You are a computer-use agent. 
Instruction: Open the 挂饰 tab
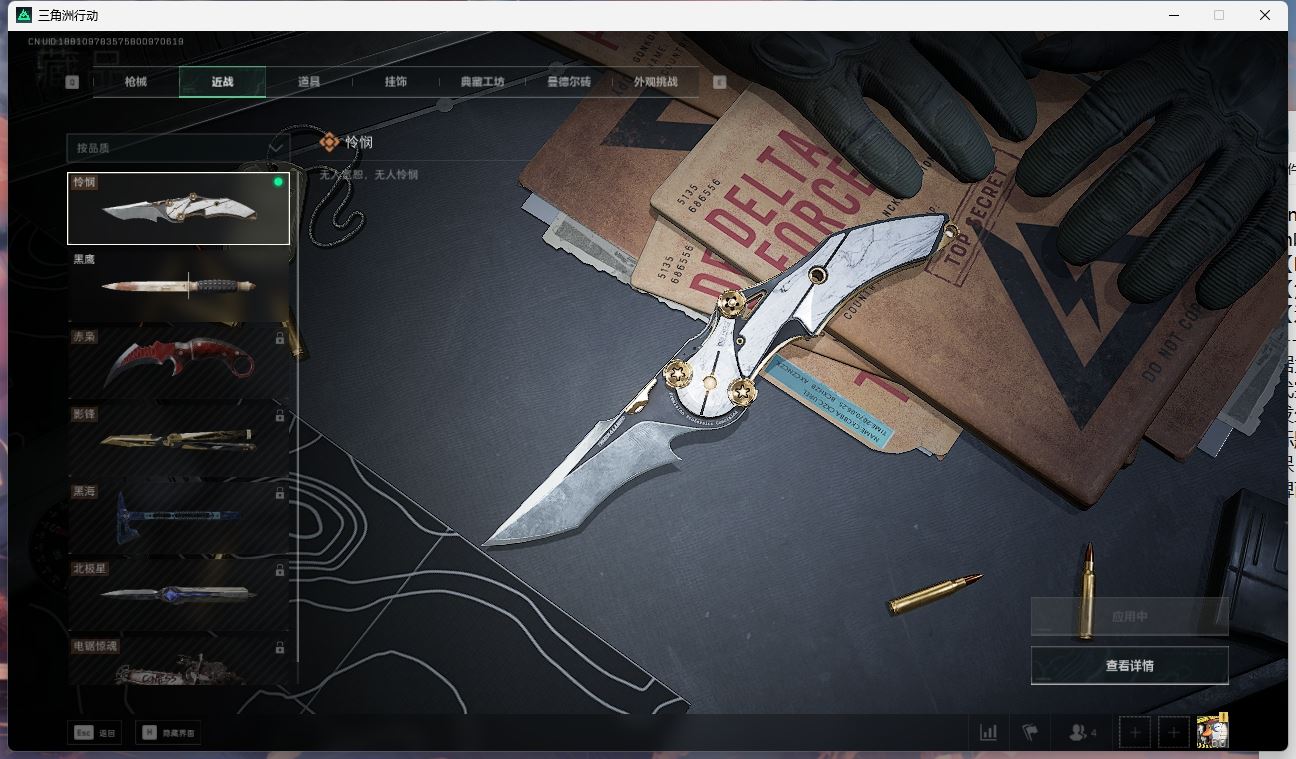click(396, 82)
